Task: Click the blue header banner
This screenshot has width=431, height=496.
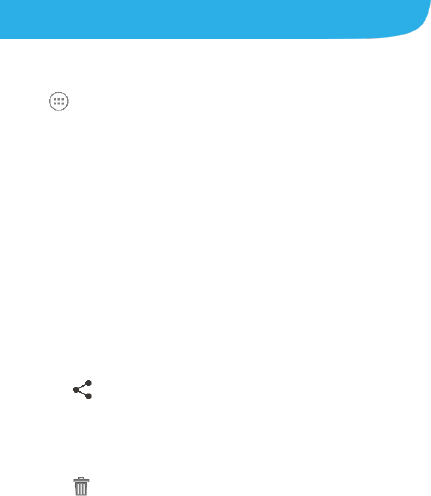Action: point(215,19)
